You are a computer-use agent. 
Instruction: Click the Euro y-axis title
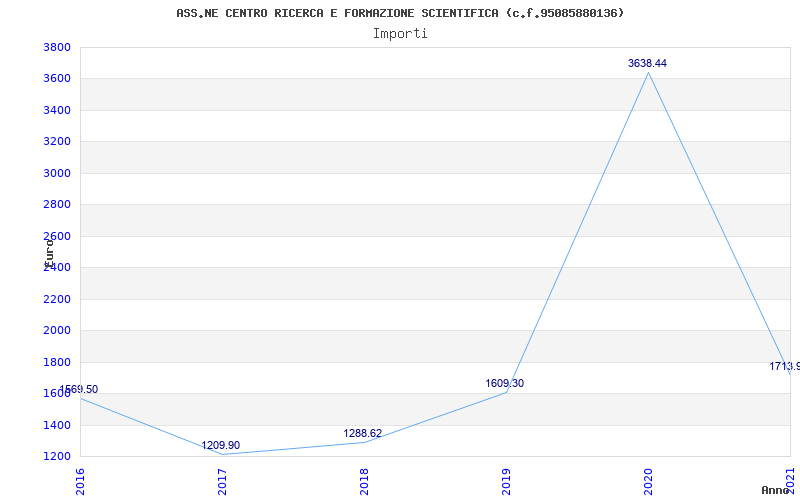pos(49,253)
